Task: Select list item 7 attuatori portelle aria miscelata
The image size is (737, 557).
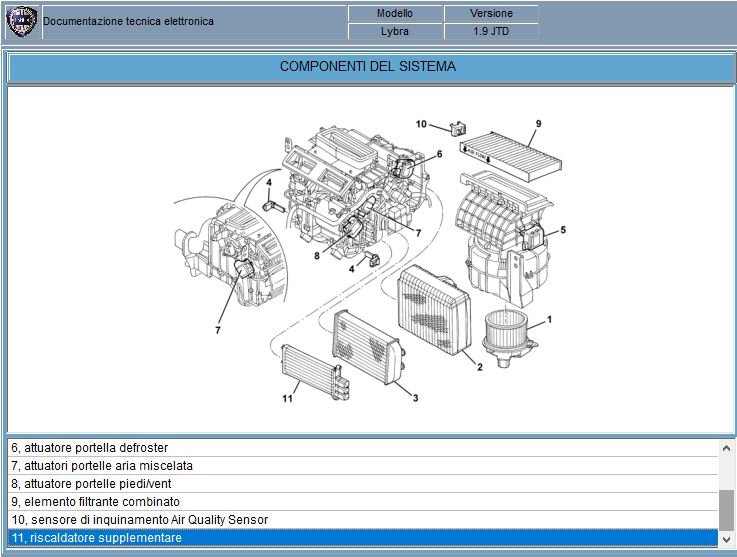Action: pos(360,465)
